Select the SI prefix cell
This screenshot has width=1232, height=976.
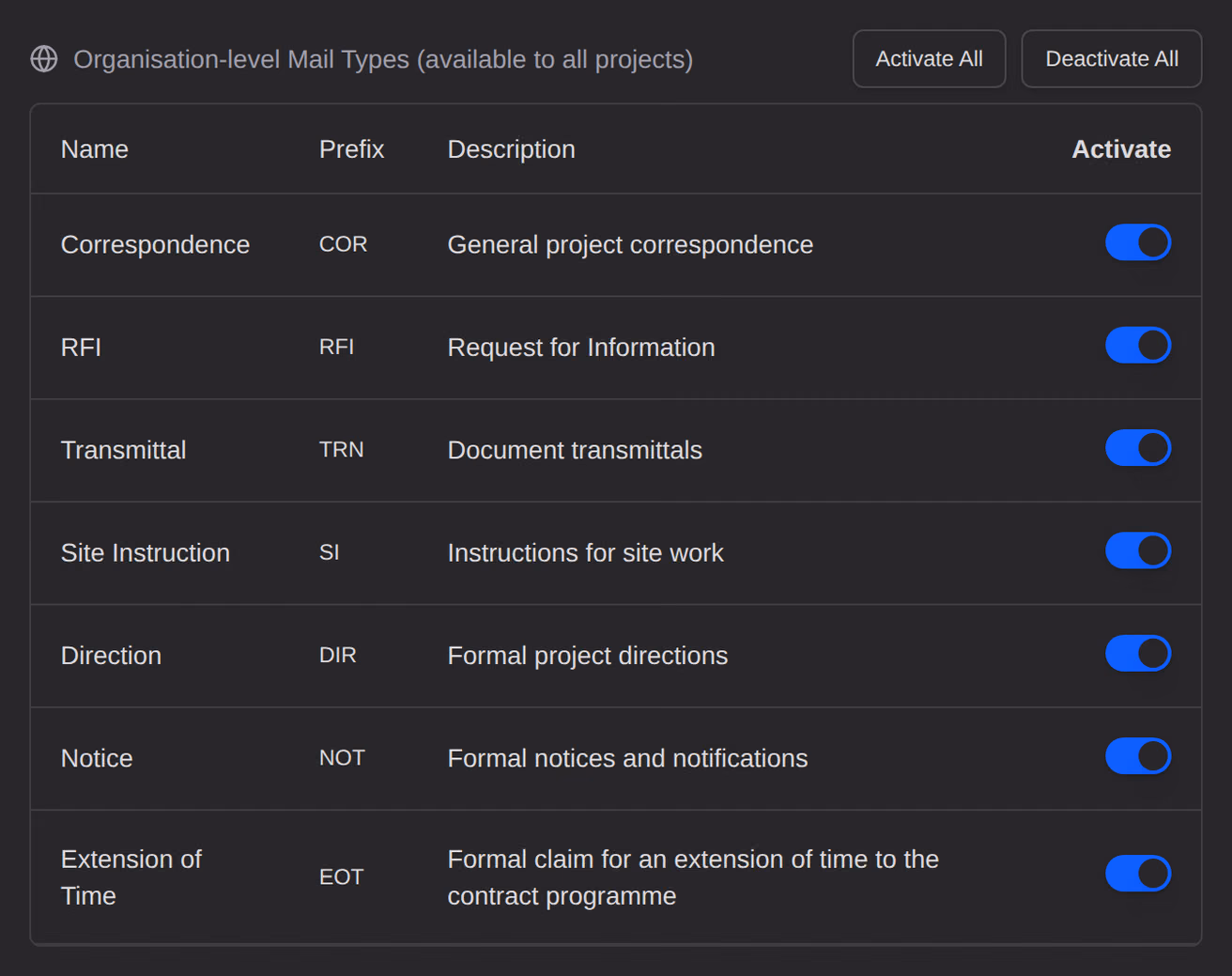[329, 552]
